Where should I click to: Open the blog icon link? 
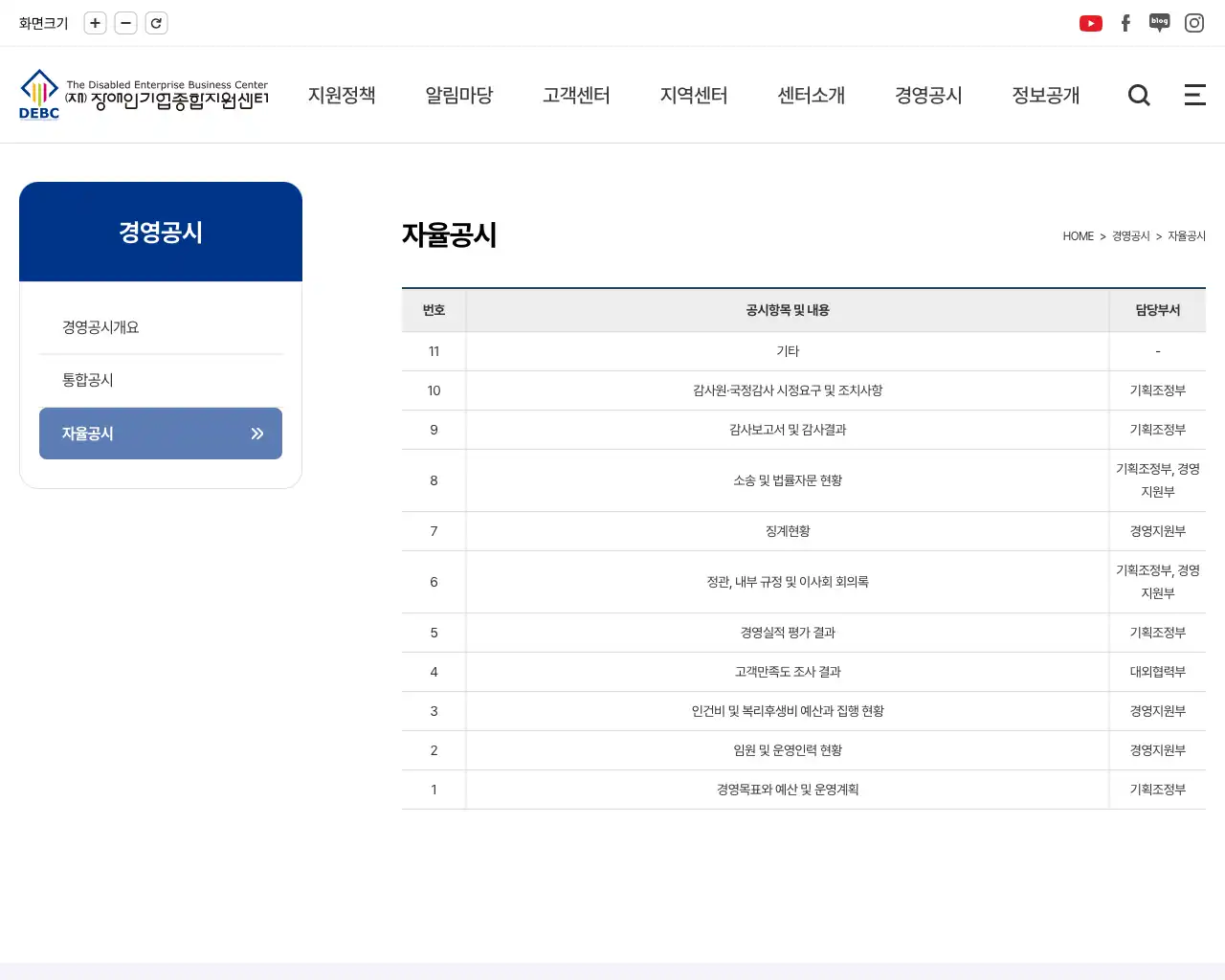[x=1159, y=23]
